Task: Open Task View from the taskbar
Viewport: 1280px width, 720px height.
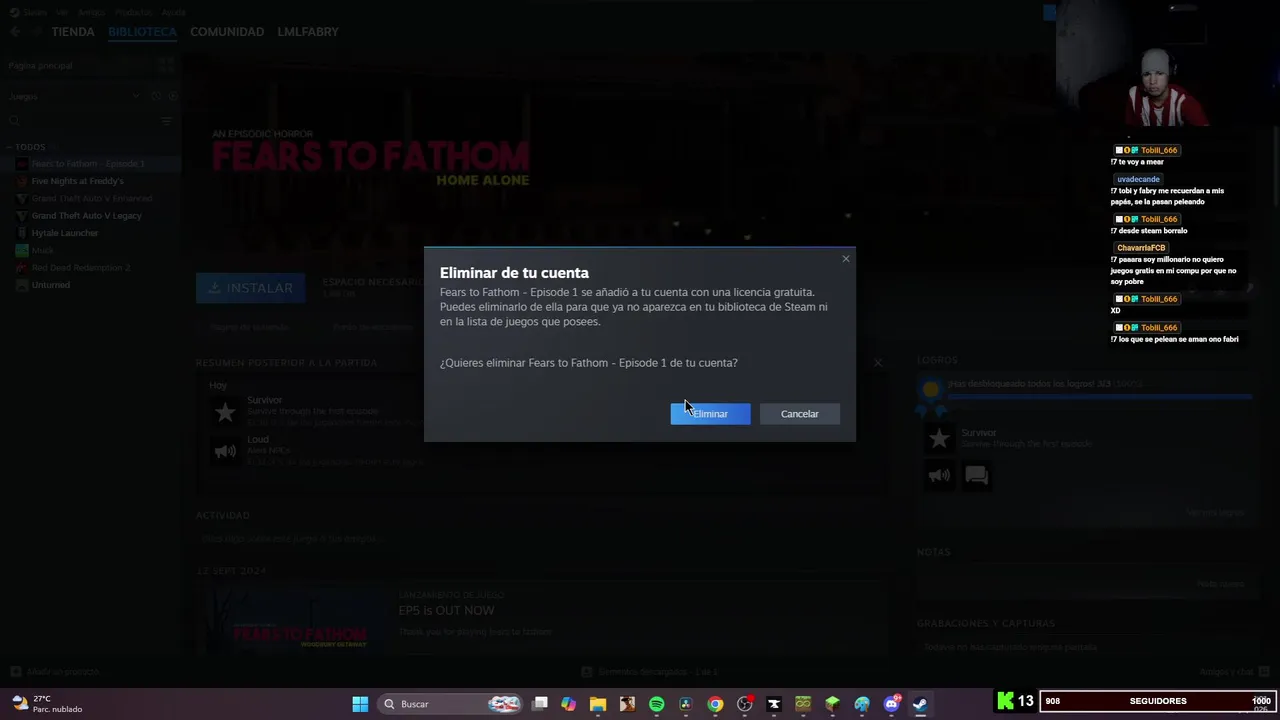Action: [540, 704]
